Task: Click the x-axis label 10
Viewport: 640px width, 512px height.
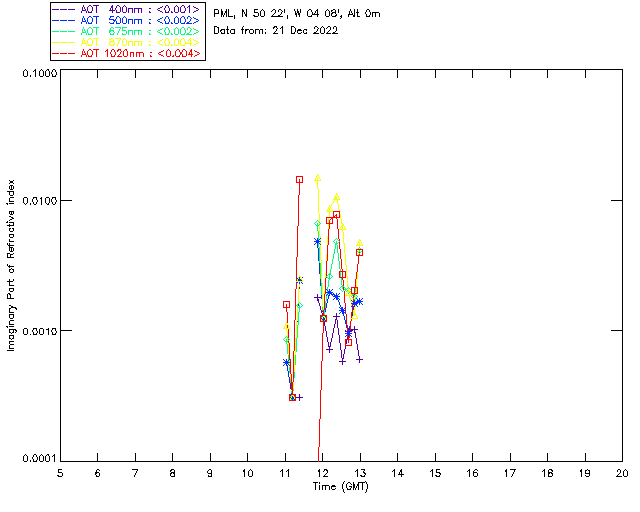Action: pyautogui.click(x=248, y=473)
